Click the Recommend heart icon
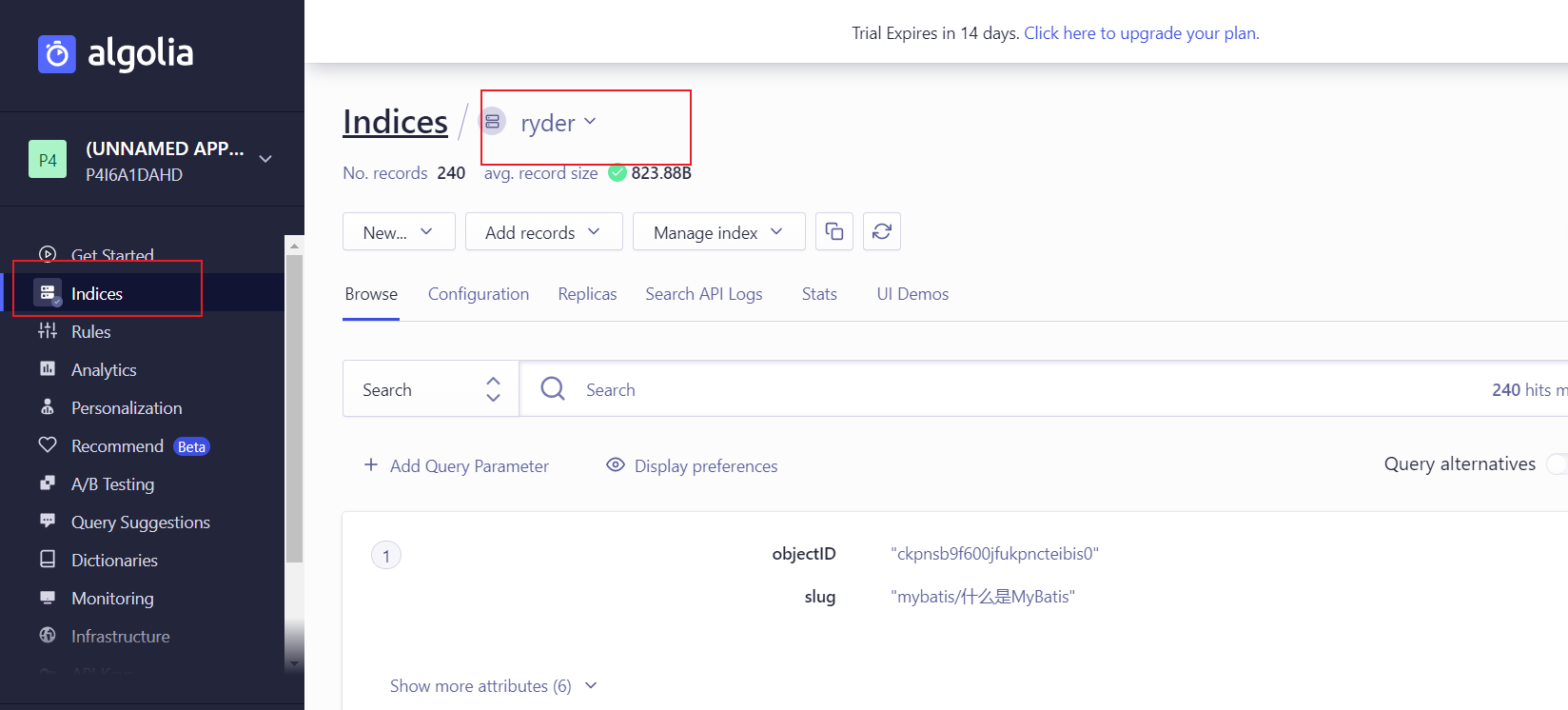The height and width of the screenshot is (710, 1568). click(48, 444)
